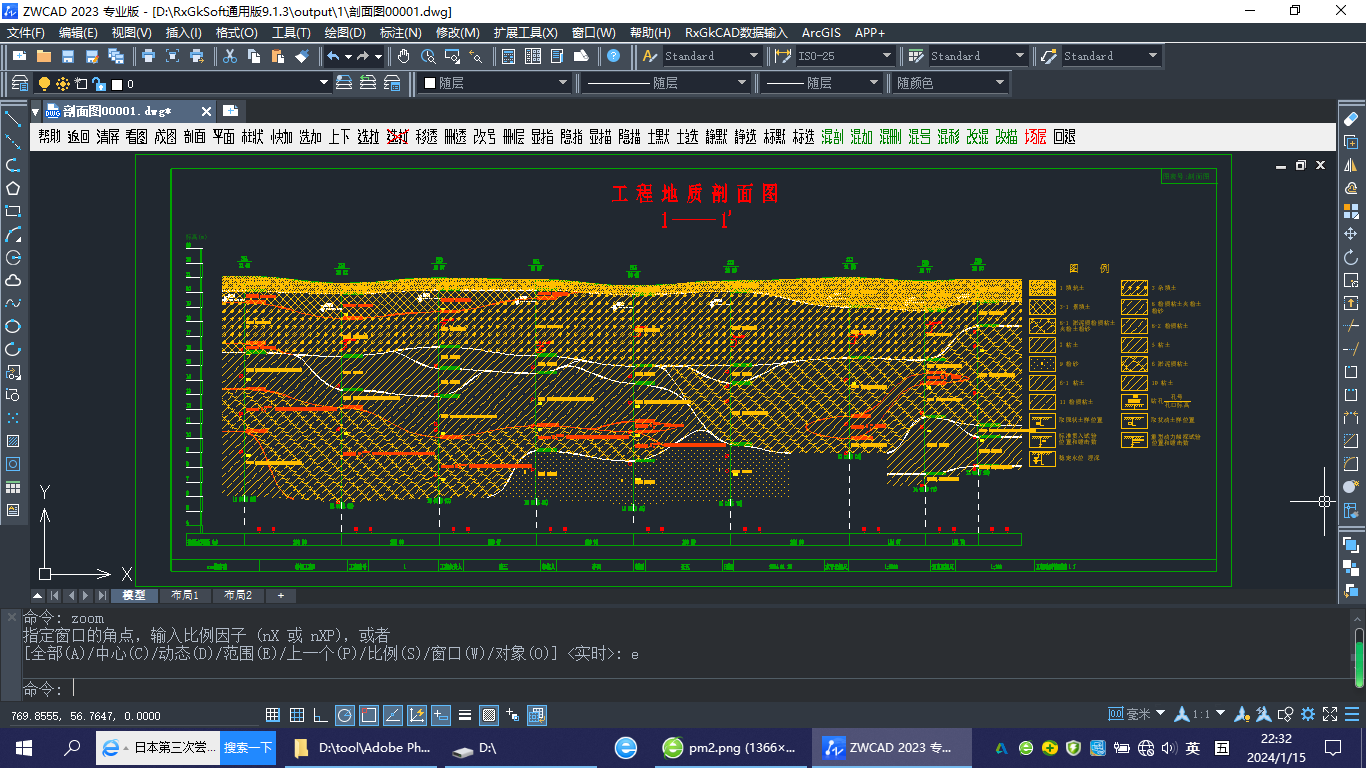Image resolution: width=1366 pixels, height=768 pixels.
Task: Toggle Polar tracking in status bar
Action: pyautogui.click(x=345, y=715)
